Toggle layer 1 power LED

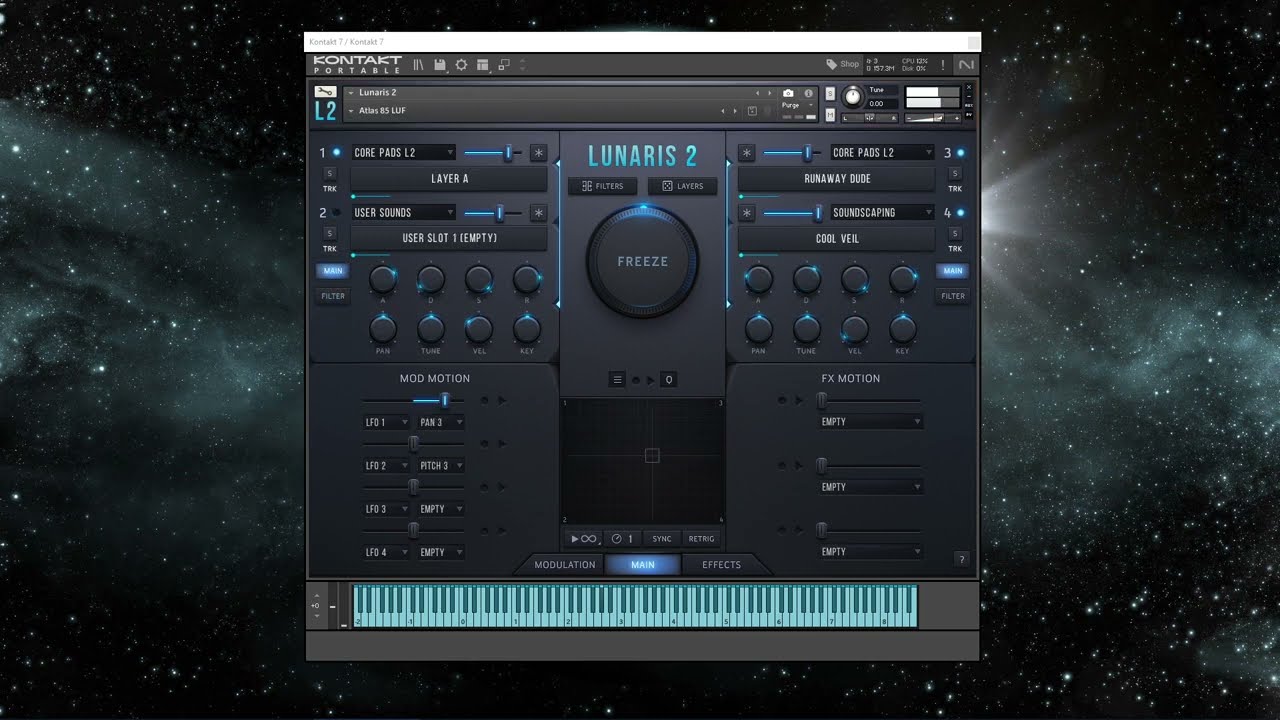click(336, 153)
